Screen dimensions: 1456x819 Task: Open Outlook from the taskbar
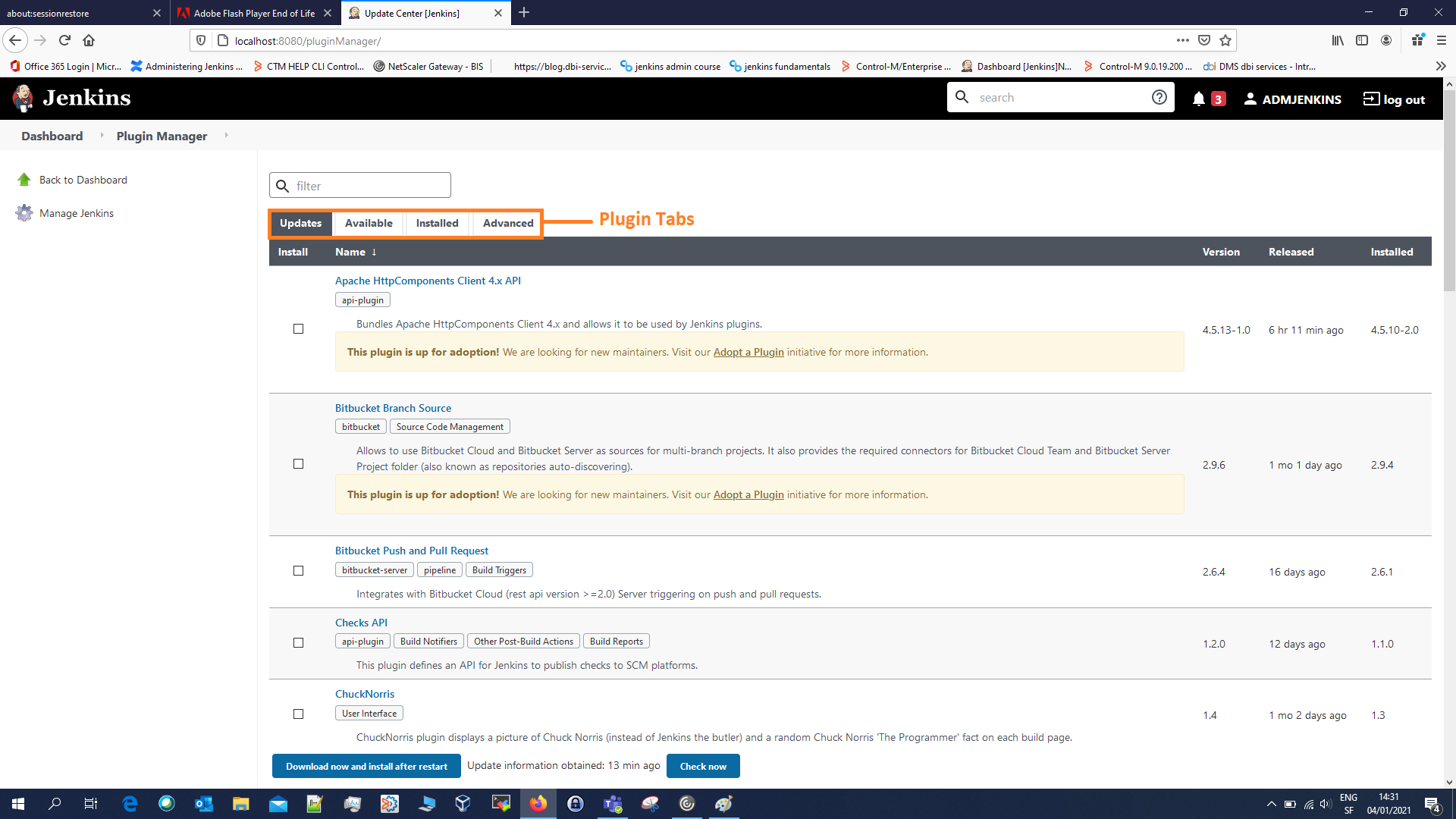point(203,804)
